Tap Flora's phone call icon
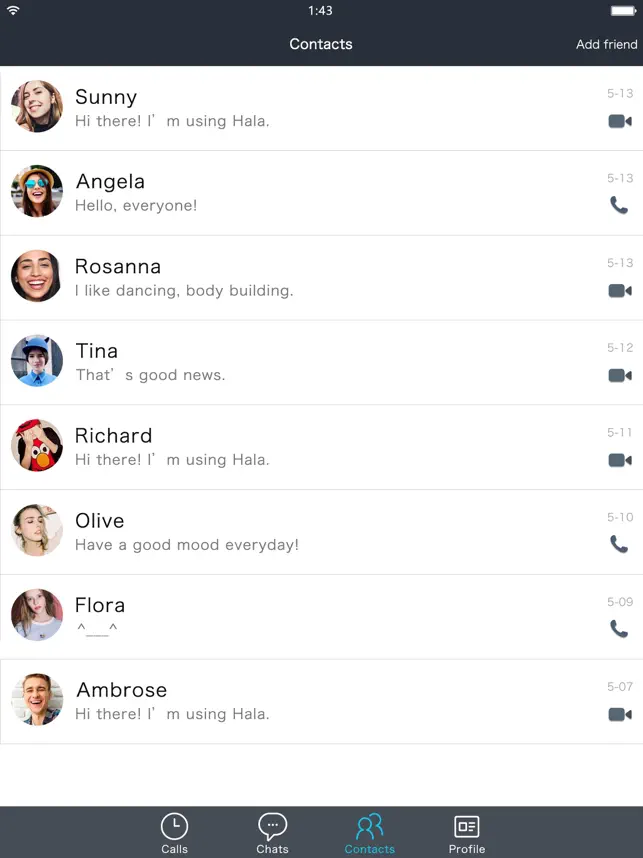 pyautogui.click(x=619, y=629)
